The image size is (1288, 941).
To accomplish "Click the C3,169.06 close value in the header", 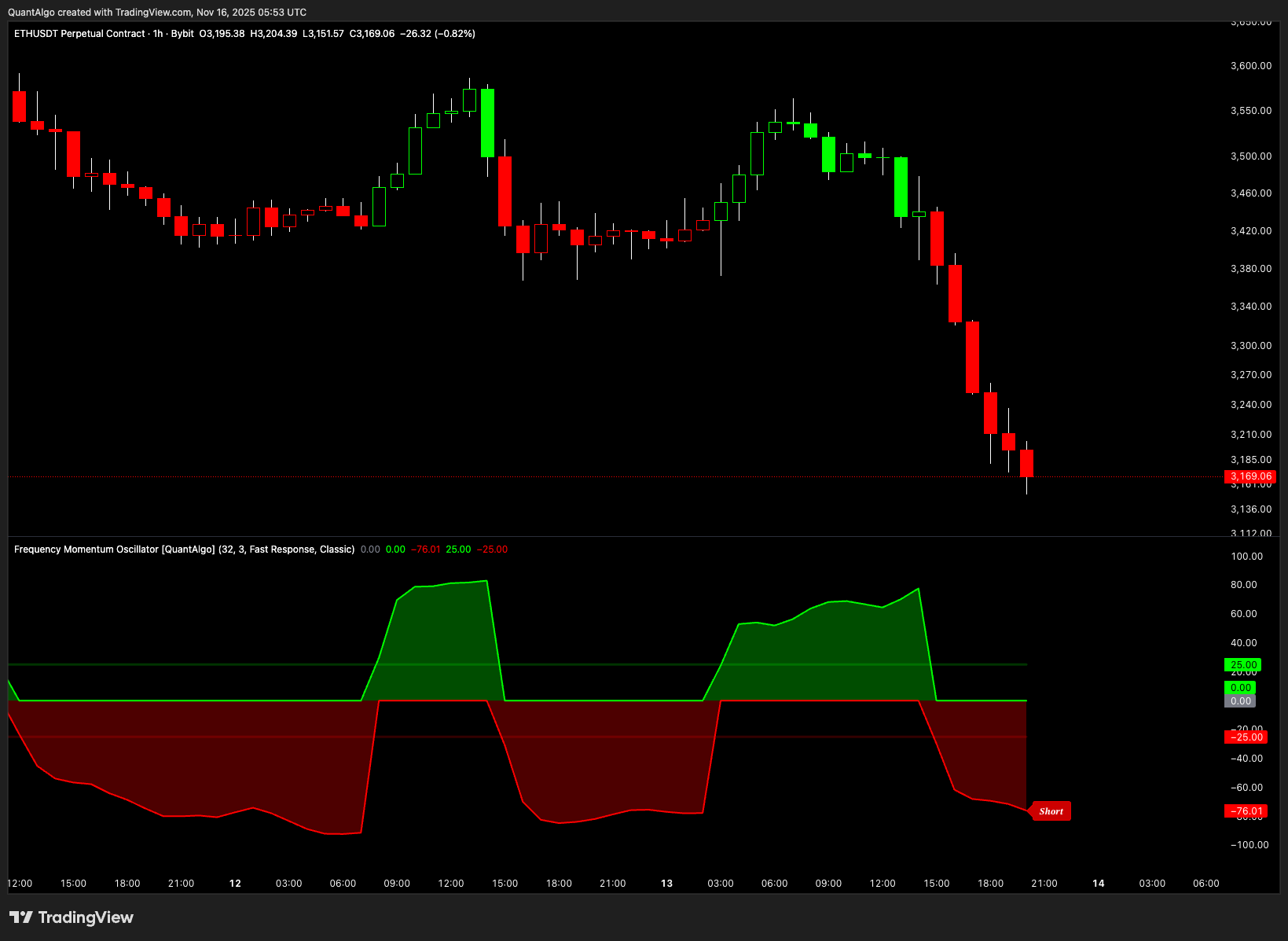I will coord(372,34).
